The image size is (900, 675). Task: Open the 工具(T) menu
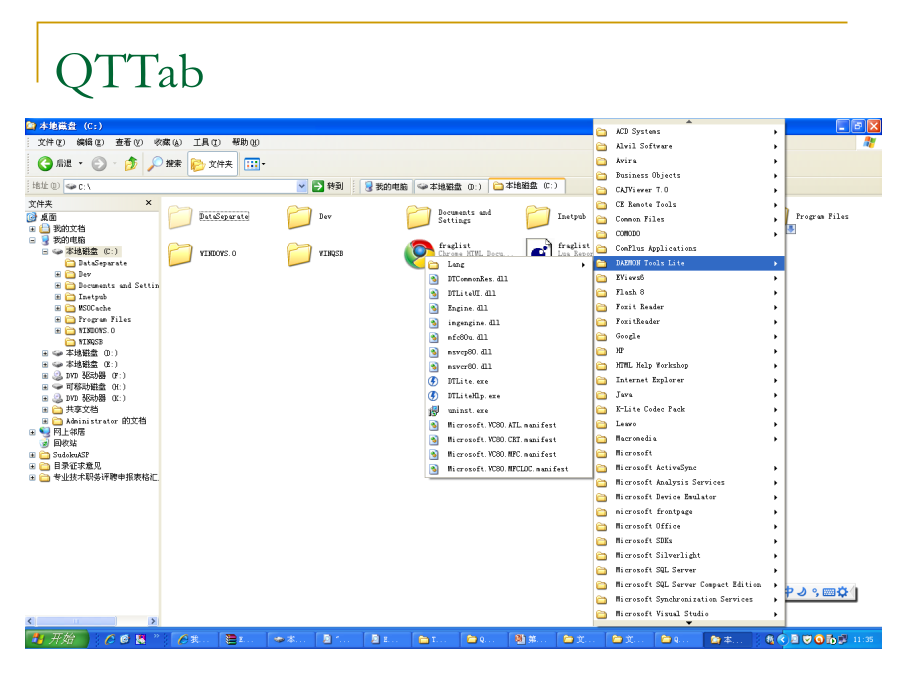(207, 142)
